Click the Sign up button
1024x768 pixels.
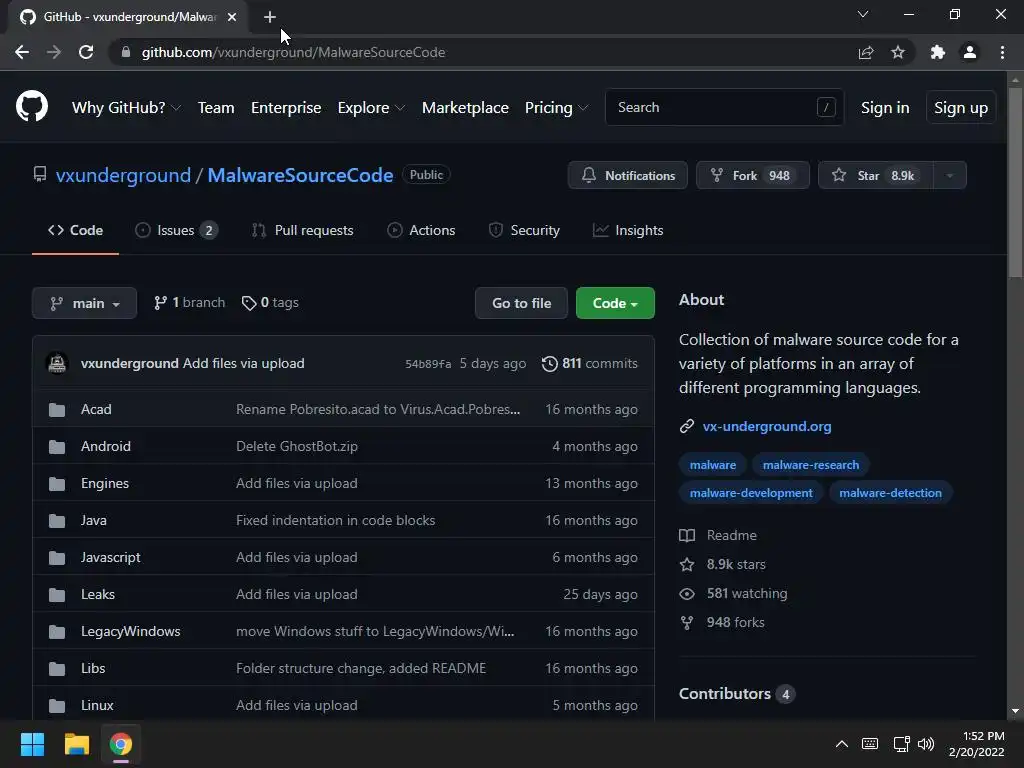[x=961, y=108]
